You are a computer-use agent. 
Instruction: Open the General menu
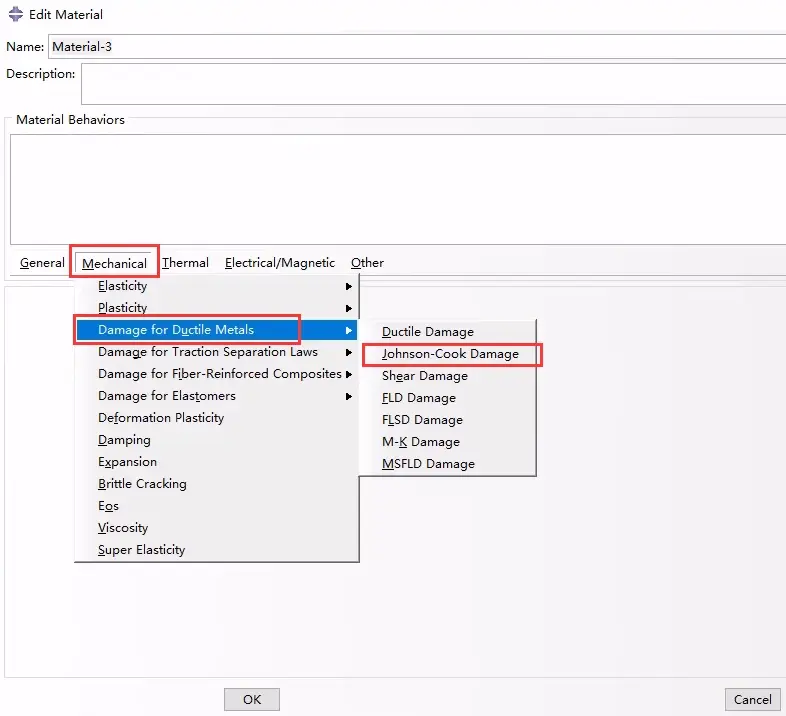click(x=42, y=263)
